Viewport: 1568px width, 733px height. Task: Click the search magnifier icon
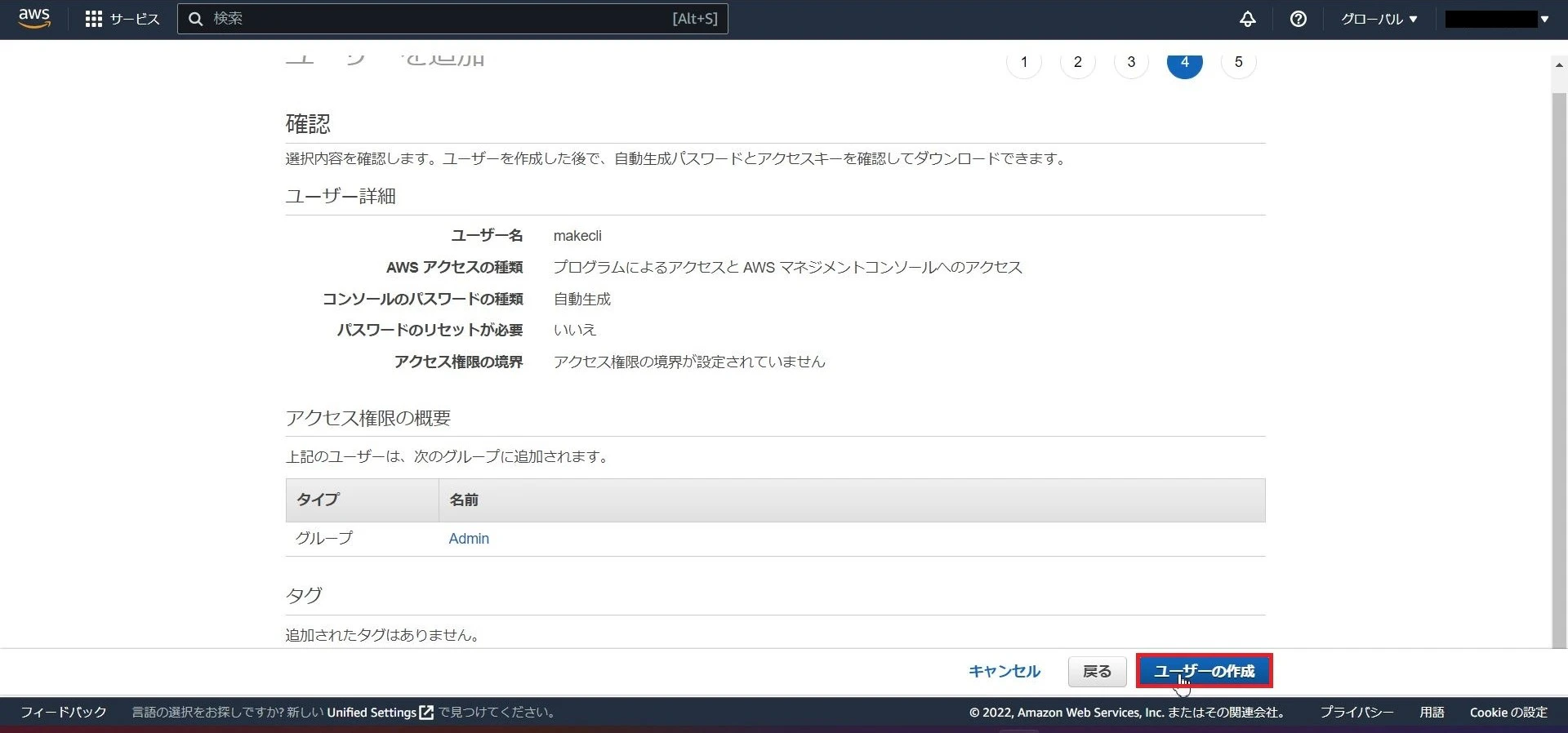tap(196, 19)
